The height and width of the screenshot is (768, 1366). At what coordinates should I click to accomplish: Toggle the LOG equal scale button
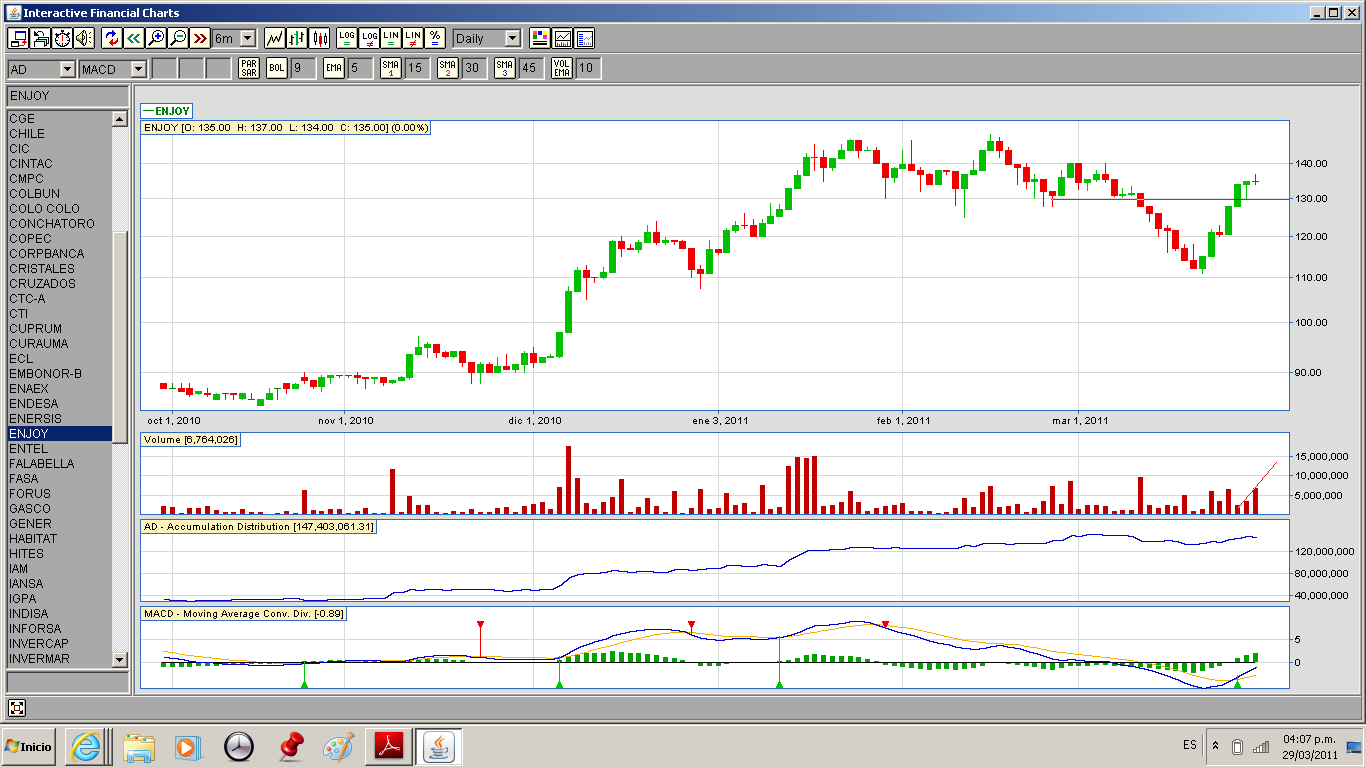point(347,38)
